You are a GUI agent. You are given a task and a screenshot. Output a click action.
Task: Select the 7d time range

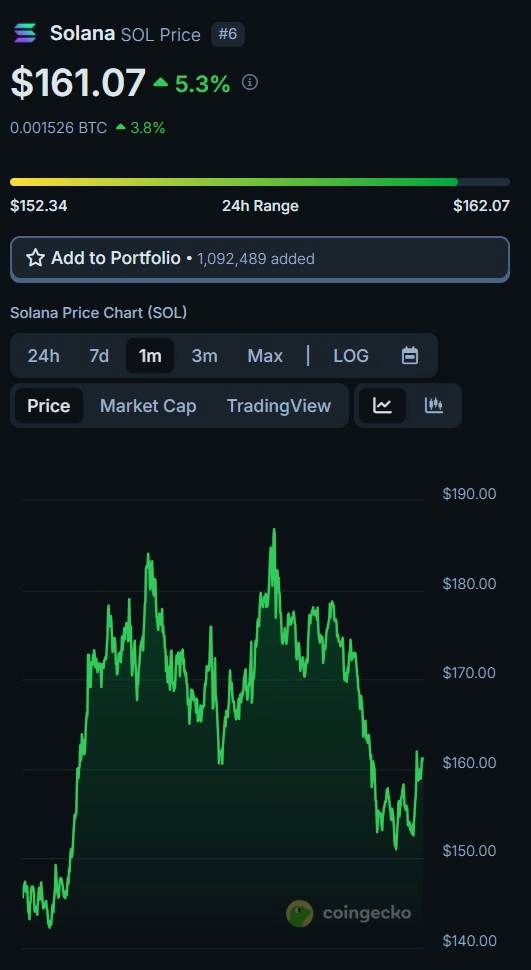tap(99, 356)
